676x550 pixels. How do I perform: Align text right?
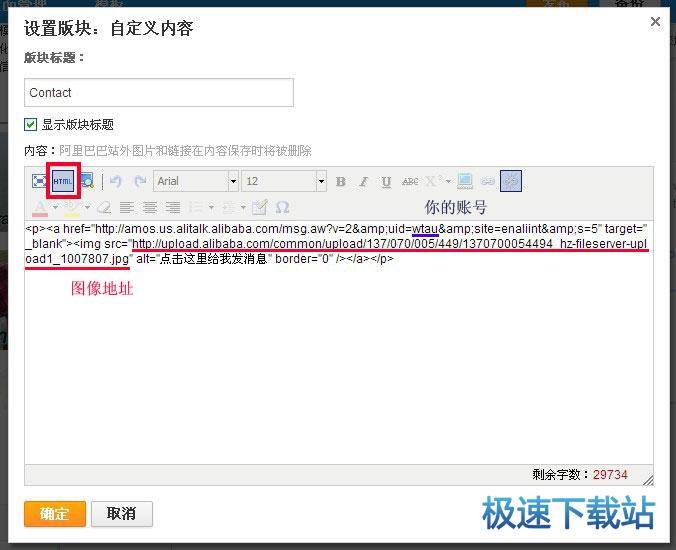click(173, 208)
